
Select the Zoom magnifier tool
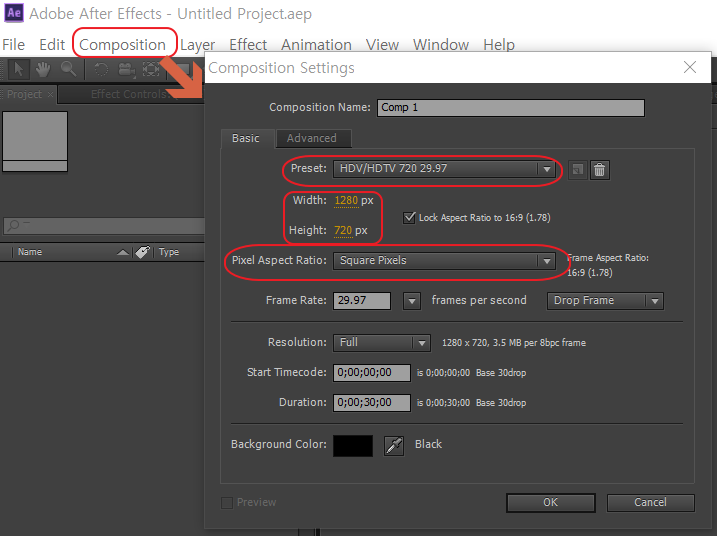click(x=69, y=70)
